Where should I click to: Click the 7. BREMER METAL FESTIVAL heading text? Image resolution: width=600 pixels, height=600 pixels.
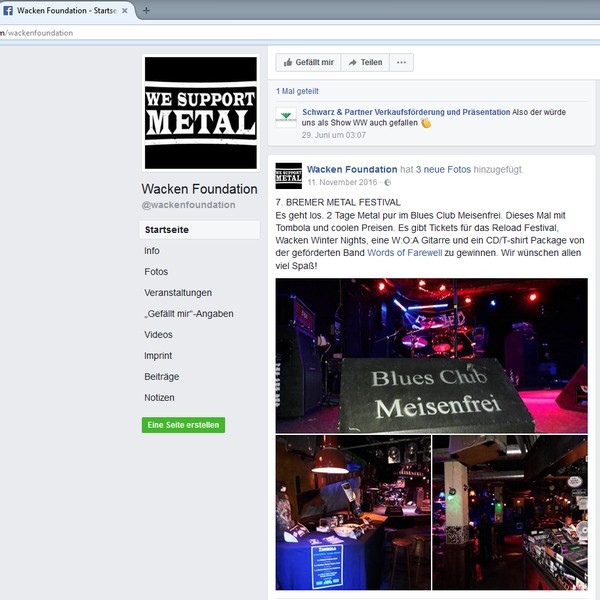pyautogui.click(x=338, y=202)
